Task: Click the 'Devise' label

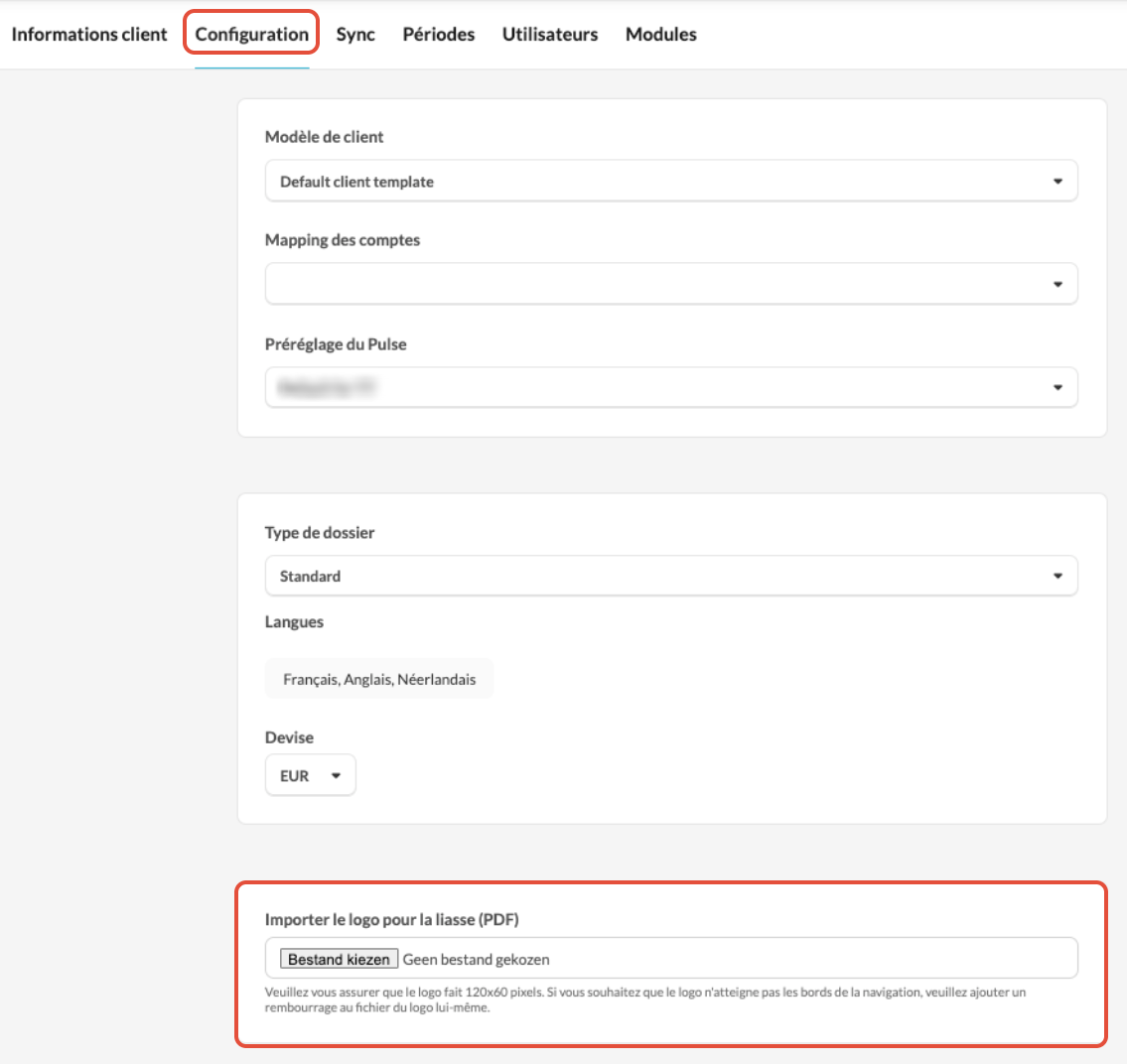Action: [x=289, y=737]
